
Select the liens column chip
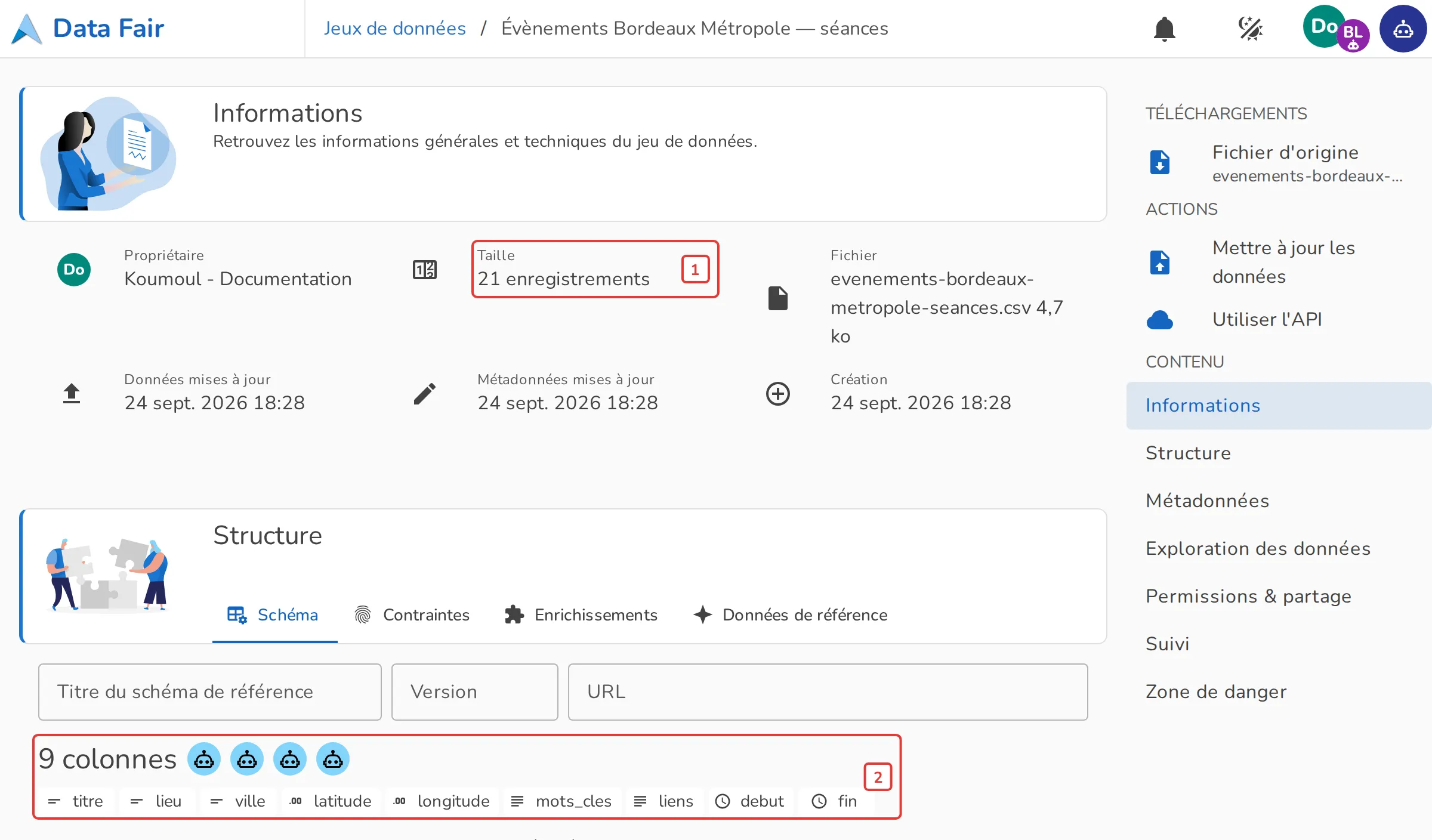click(x=665, y=801)
